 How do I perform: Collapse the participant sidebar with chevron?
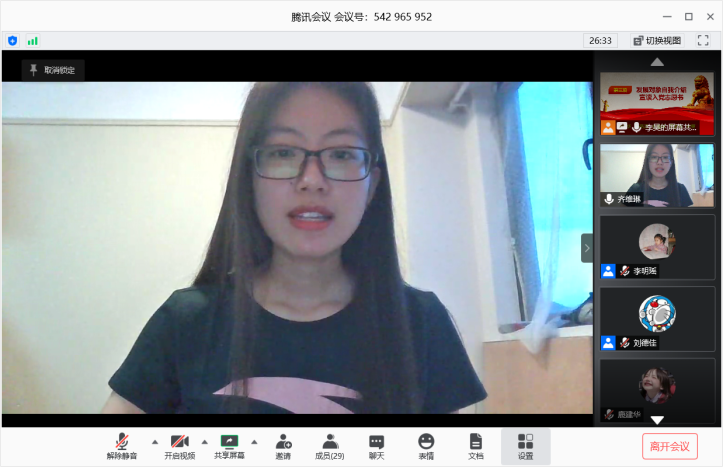pos(587,248)
